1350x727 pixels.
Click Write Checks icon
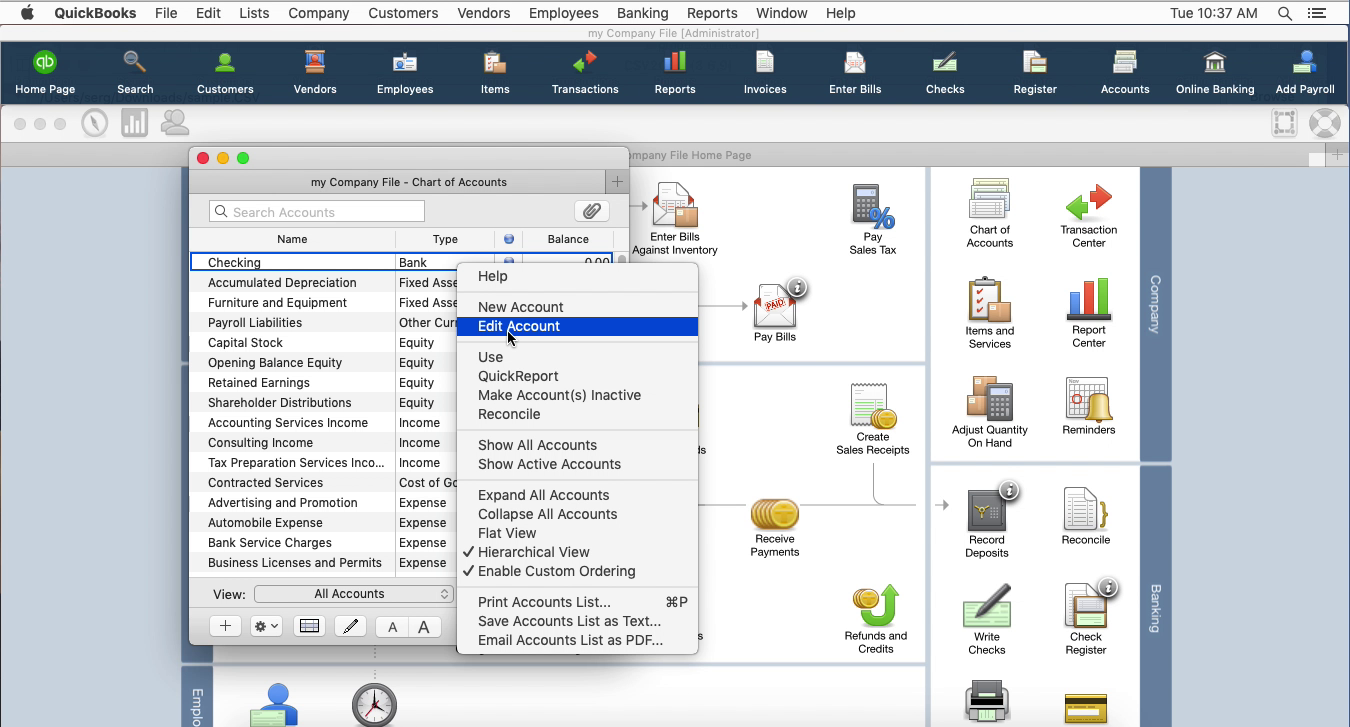pos(987,620)
